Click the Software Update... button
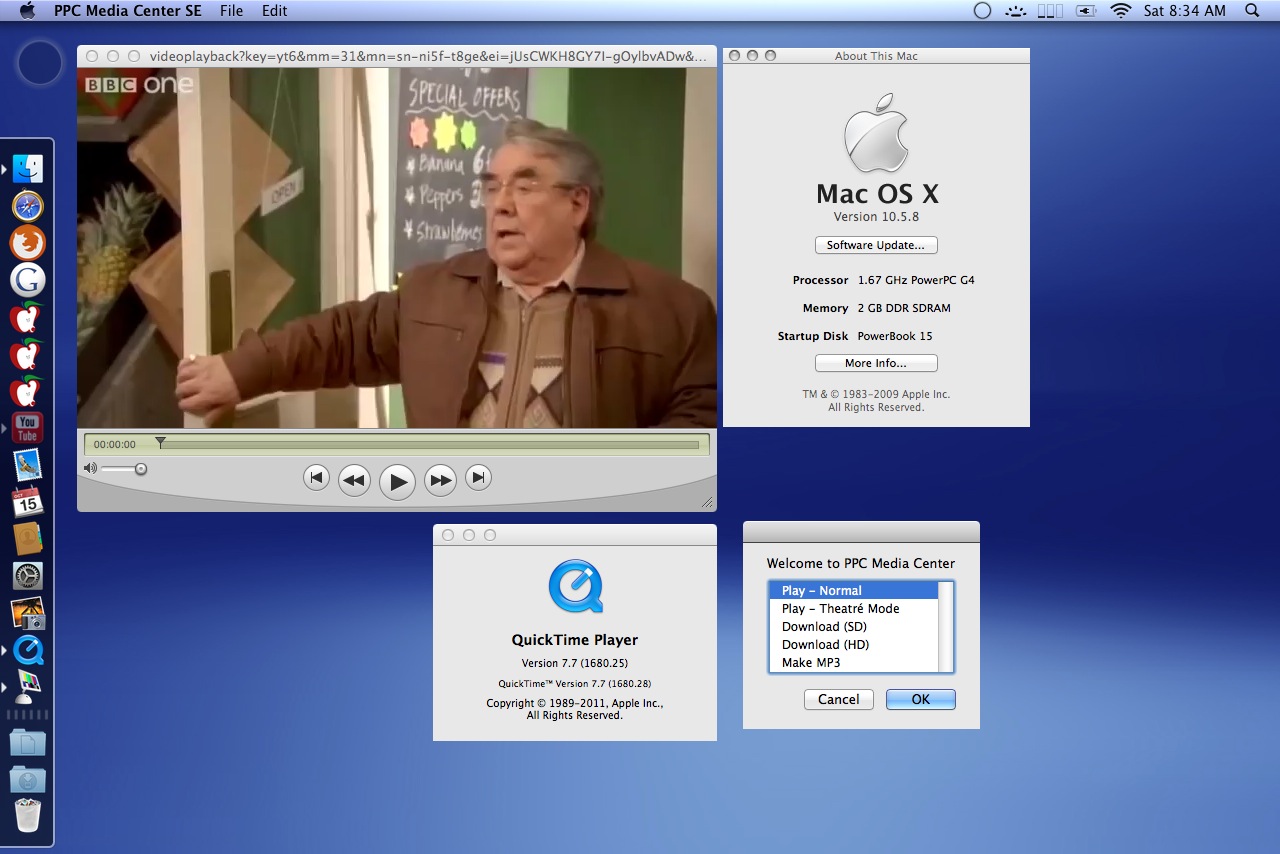1280x854 pixels. (x=876, y=245)
